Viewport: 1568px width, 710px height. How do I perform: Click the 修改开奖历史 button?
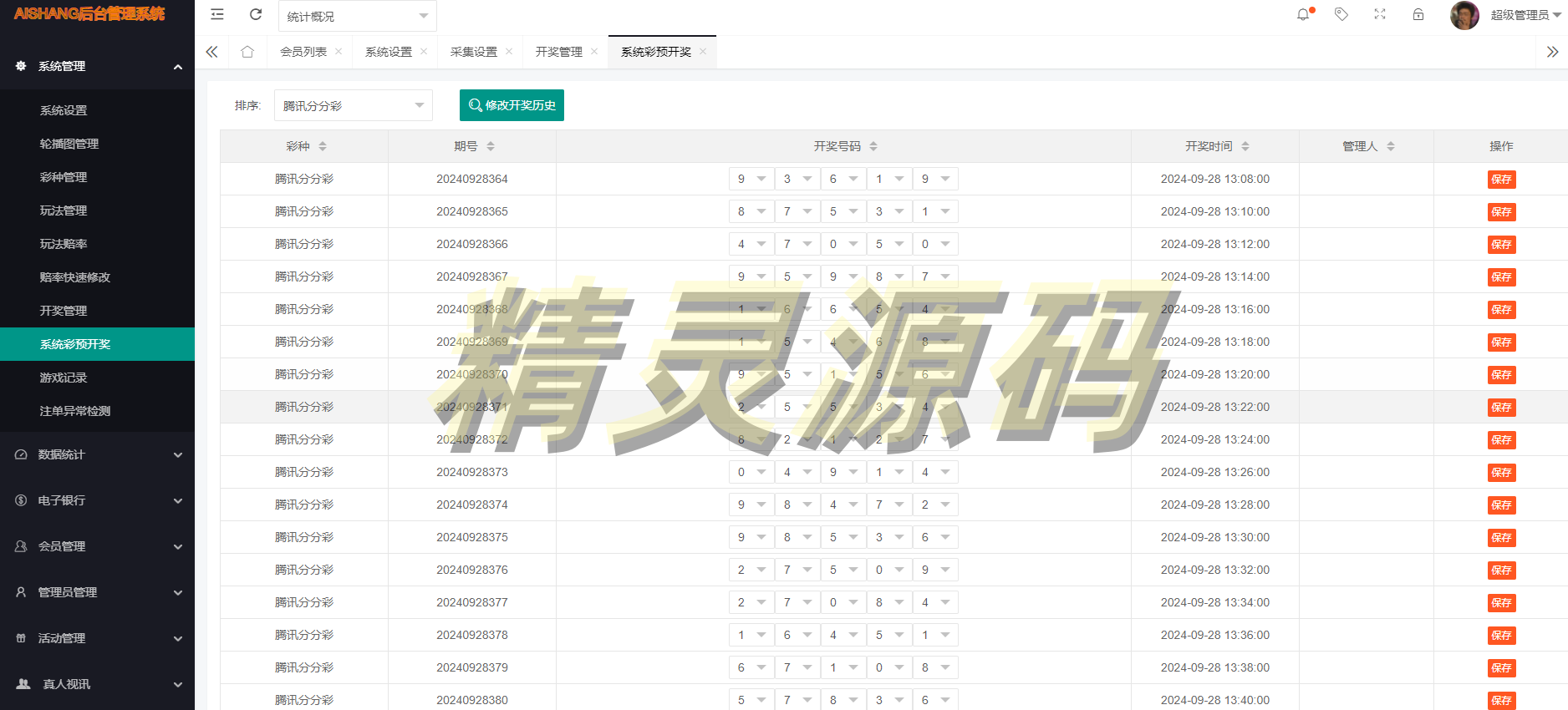click(512, 105)
